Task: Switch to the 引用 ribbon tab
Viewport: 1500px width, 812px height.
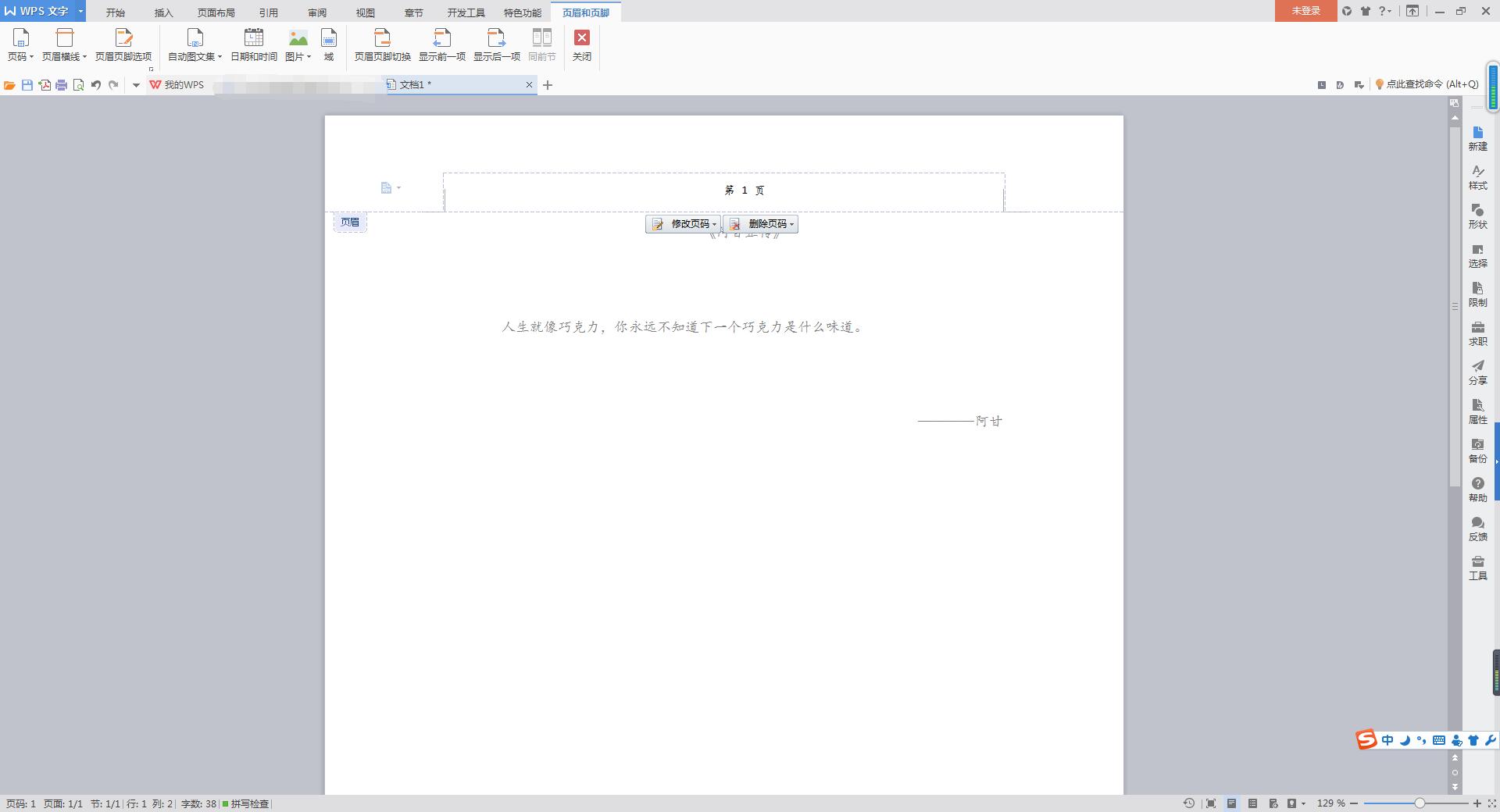Action: [269, 12]
